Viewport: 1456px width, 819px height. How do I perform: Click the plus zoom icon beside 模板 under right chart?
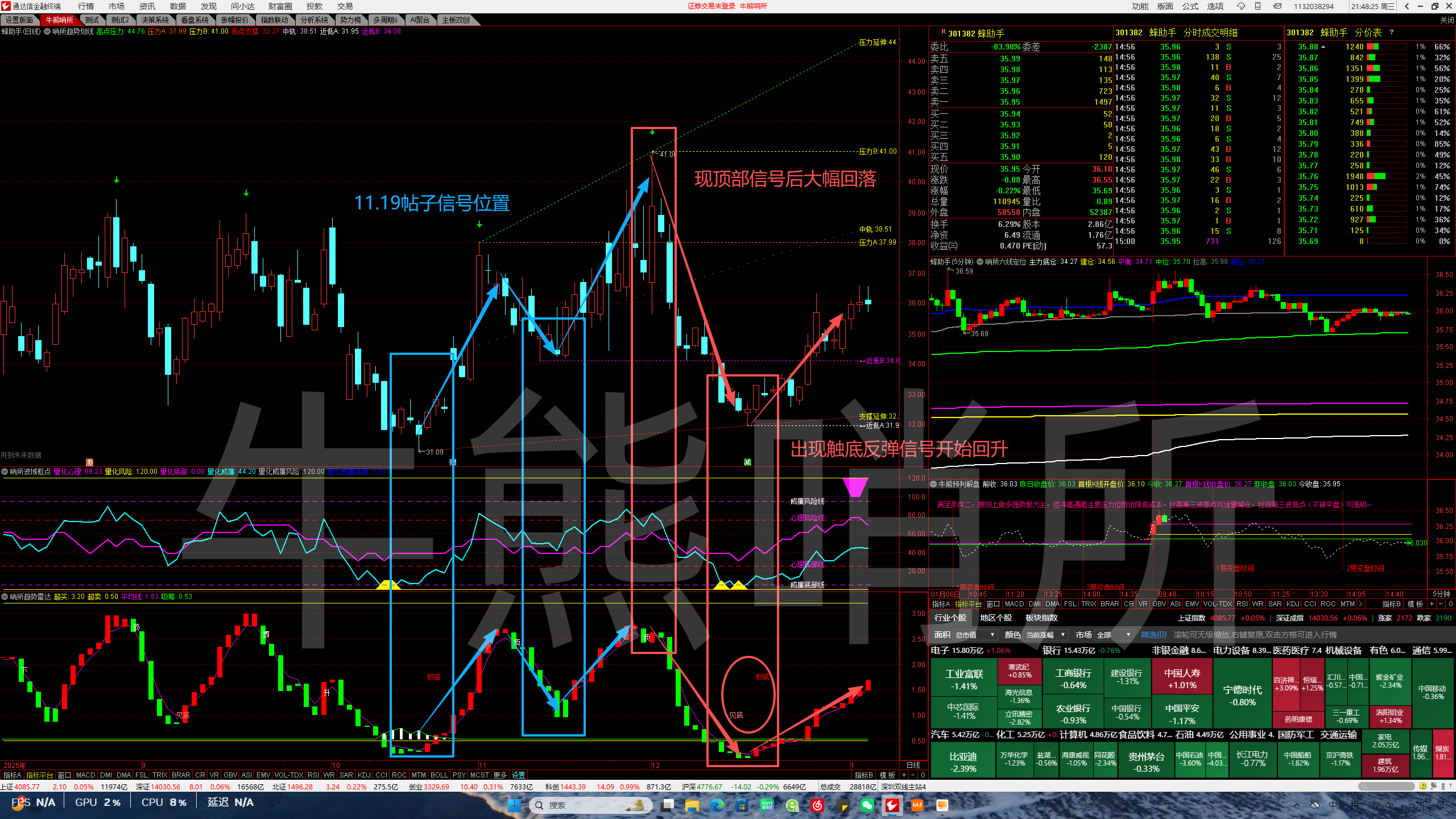coord(1432,604)
